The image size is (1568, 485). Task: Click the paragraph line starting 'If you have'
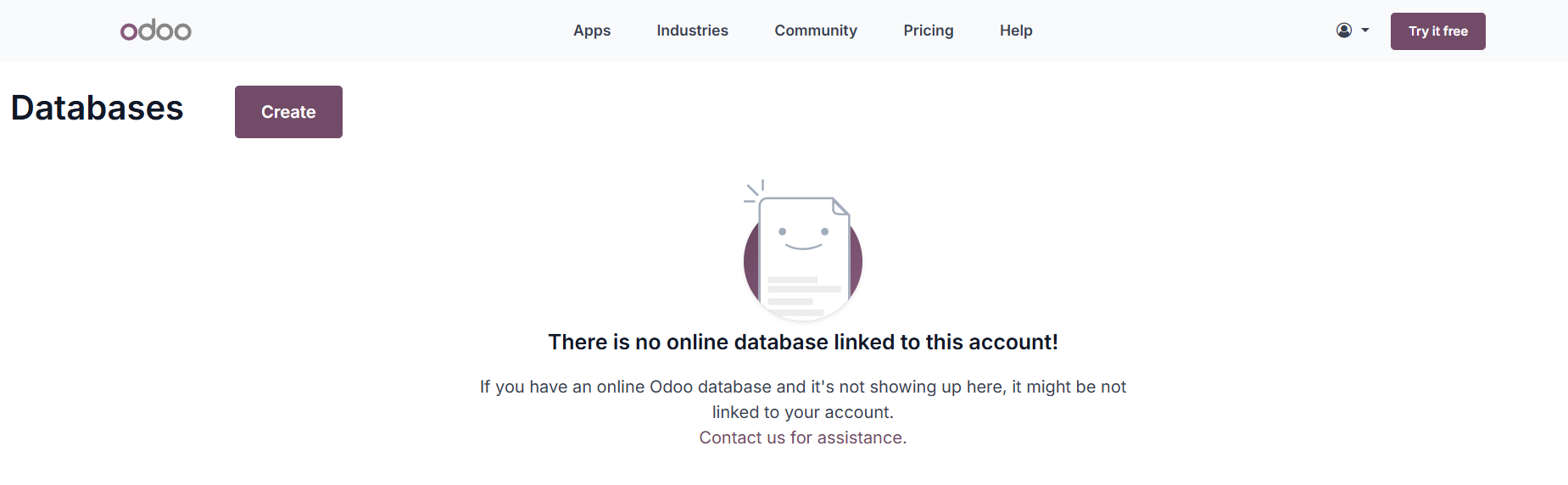(803, 387)
